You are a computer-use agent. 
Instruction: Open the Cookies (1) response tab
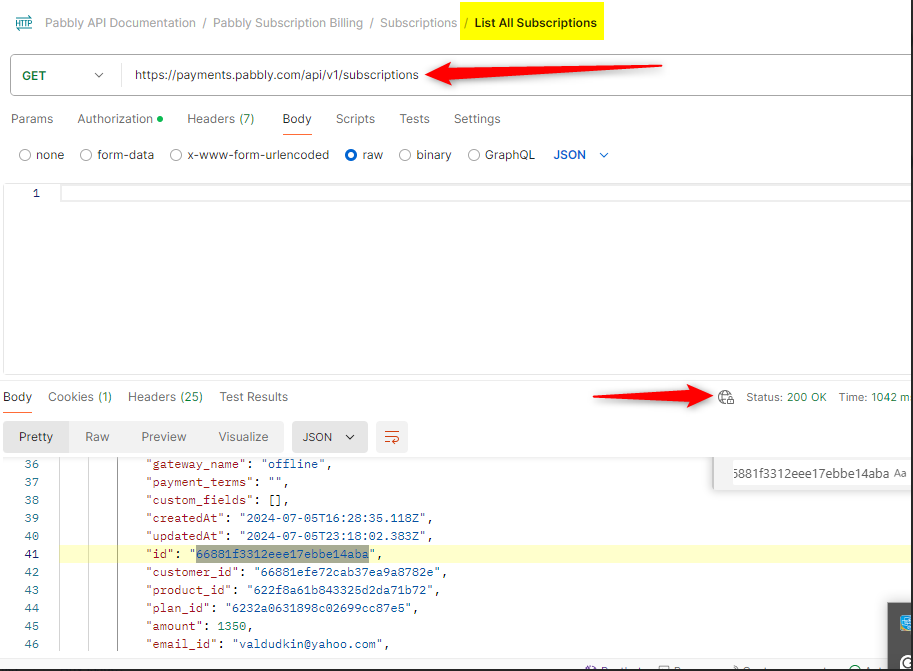click(x=80, y=397)
